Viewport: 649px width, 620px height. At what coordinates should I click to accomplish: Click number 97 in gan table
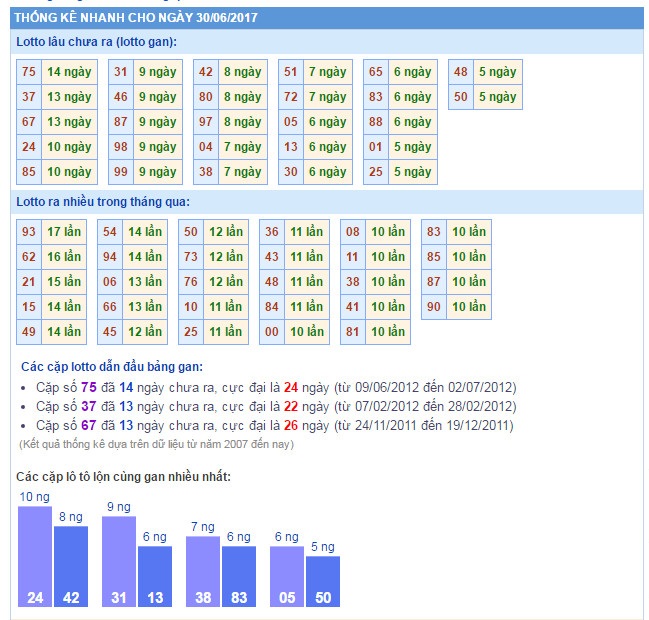pyautogui.click(x=206, y=122)
